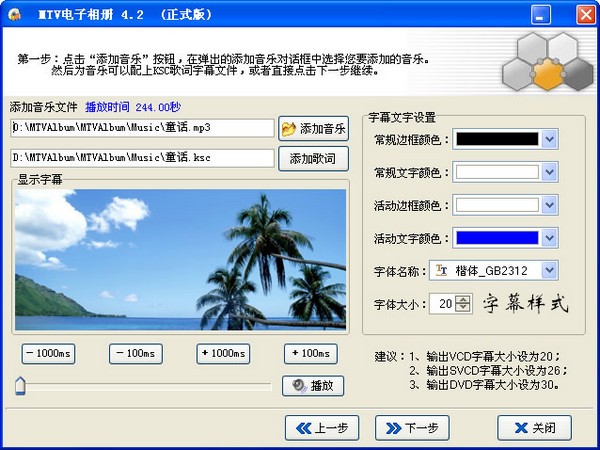Open the 活动边框颜色 dropdown arrow

click(549, 205)
